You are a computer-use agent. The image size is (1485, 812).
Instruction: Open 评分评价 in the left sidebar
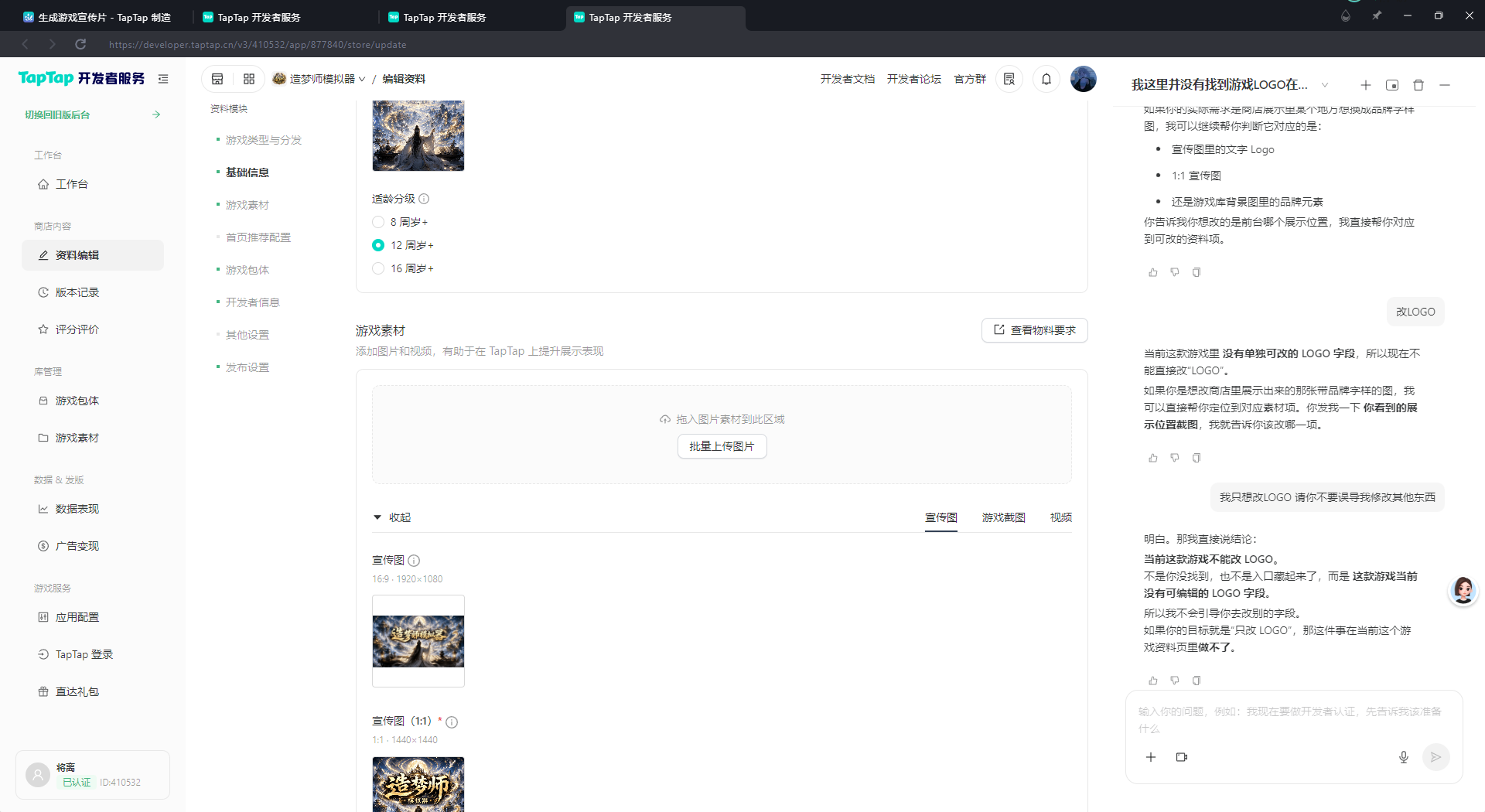(x=93, y=329)
